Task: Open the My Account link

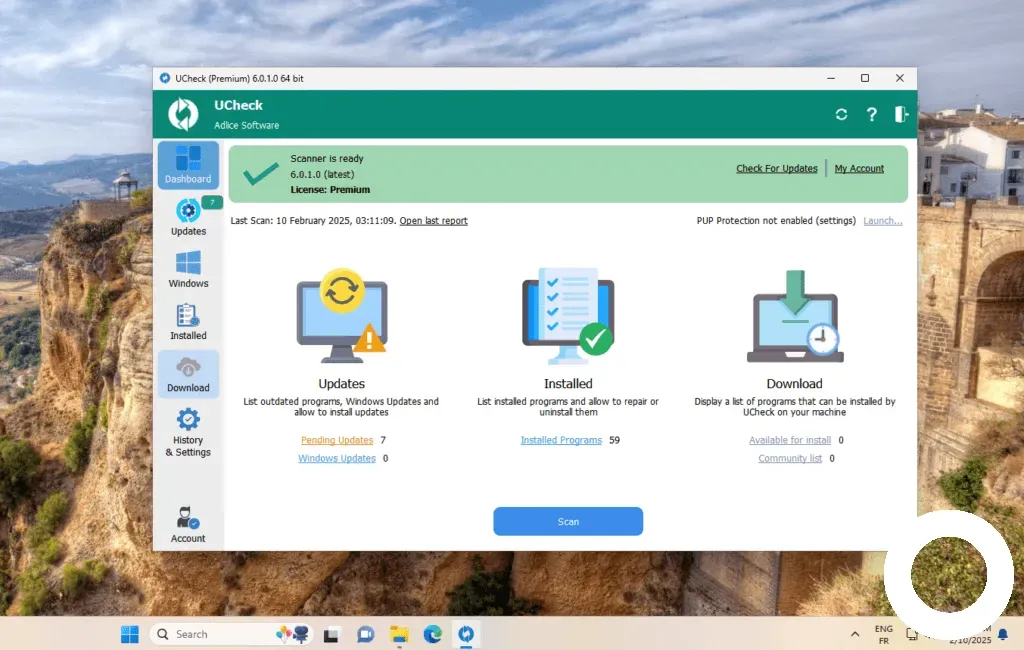Action: 859,169
